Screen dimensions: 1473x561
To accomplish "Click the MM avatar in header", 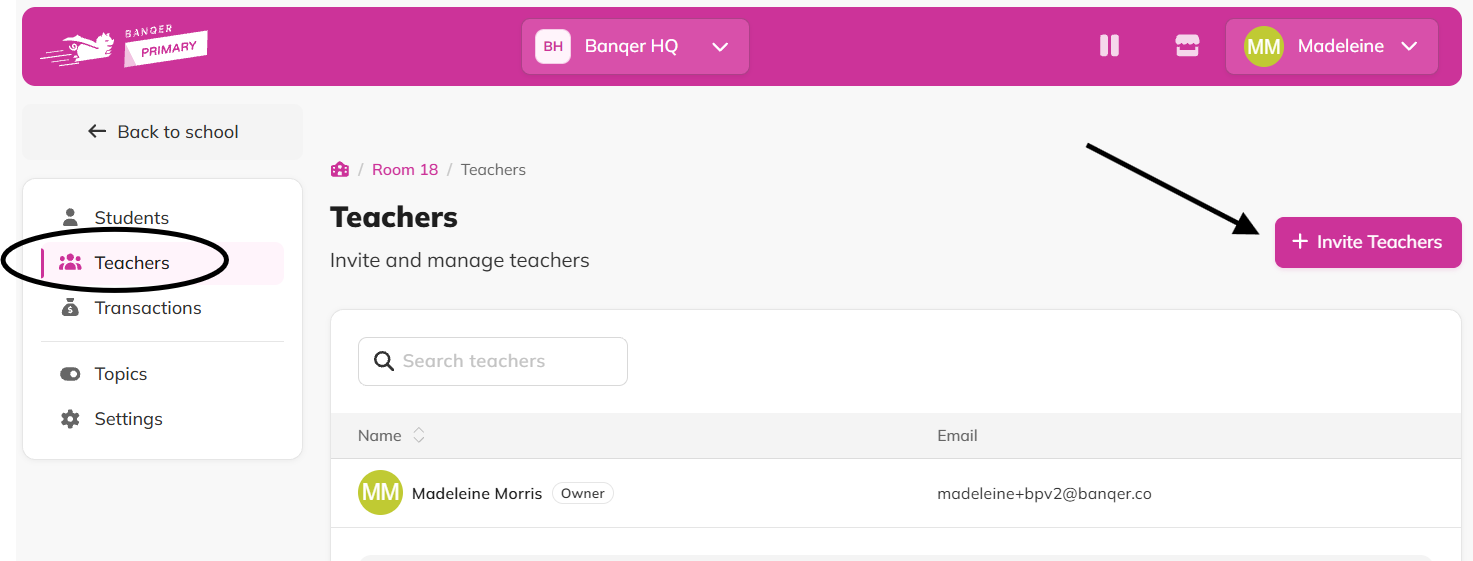I will click(1264, 46).
